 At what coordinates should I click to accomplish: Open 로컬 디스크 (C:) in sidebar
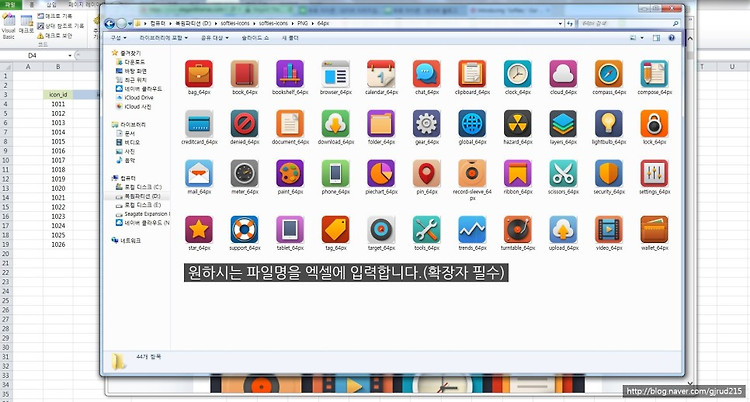(x=139, y=187)
